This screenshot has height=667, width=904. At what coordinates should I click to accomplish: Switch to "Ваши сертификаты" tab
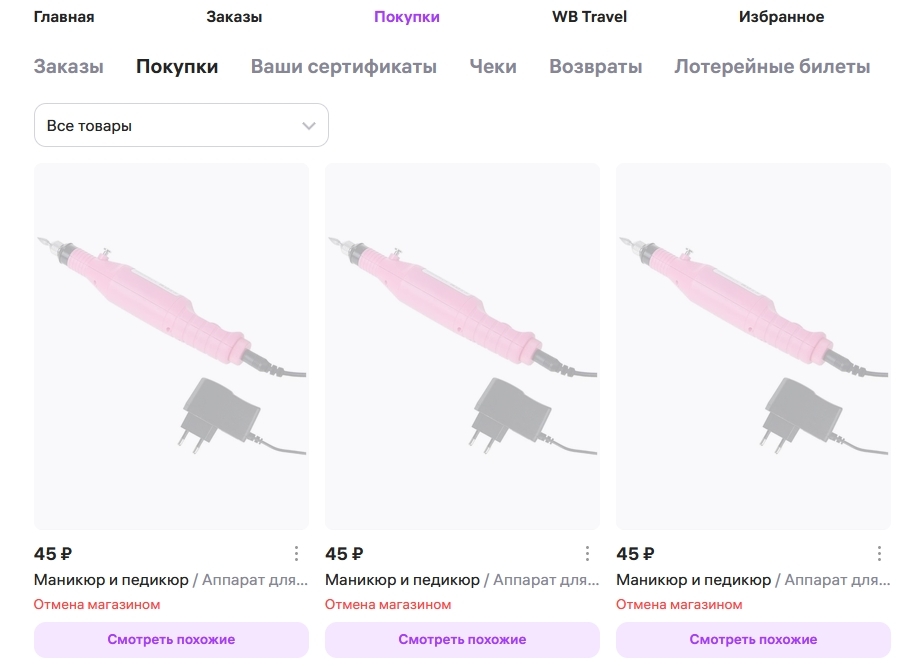tap(343, 67)
